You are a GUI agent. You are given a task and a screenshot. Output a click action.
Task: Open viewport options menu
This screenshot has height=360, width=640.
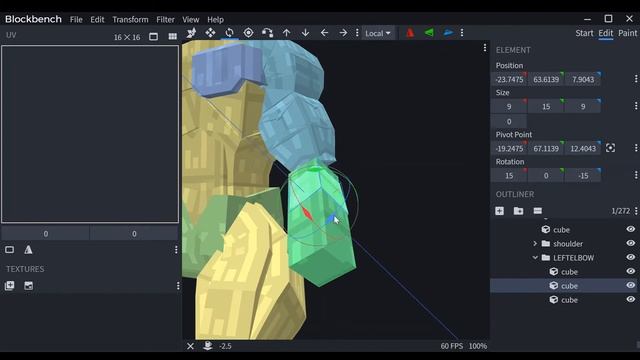coord(485,48)
